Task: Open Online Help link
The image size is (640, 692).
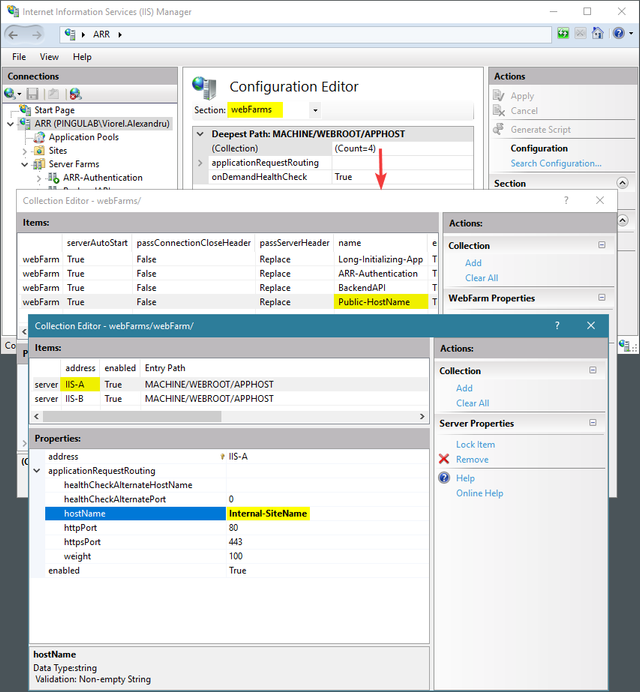Action: click(x=479, y=493)
